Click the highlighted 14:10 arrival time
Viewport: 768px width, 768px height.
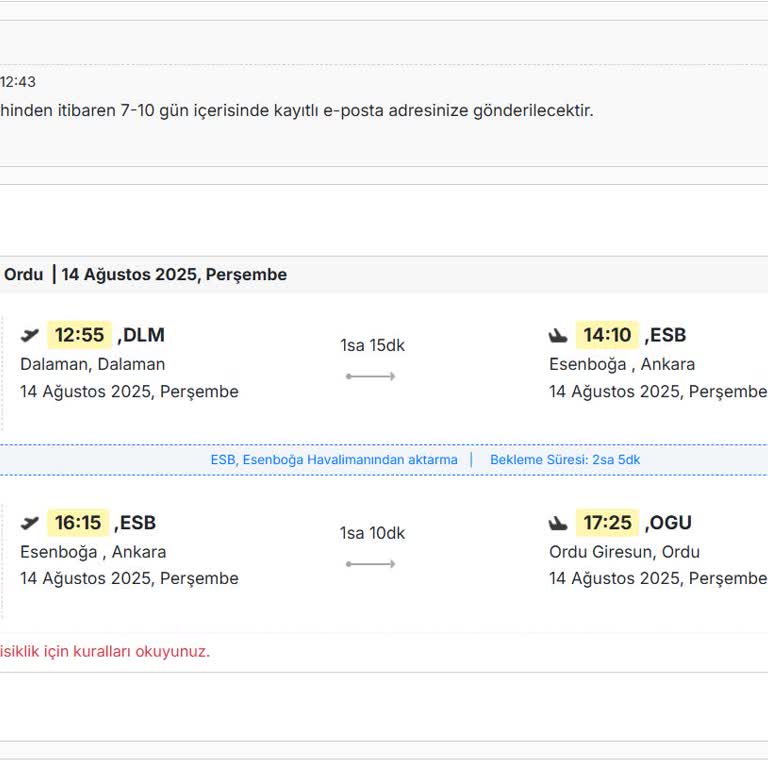(607, 335)
